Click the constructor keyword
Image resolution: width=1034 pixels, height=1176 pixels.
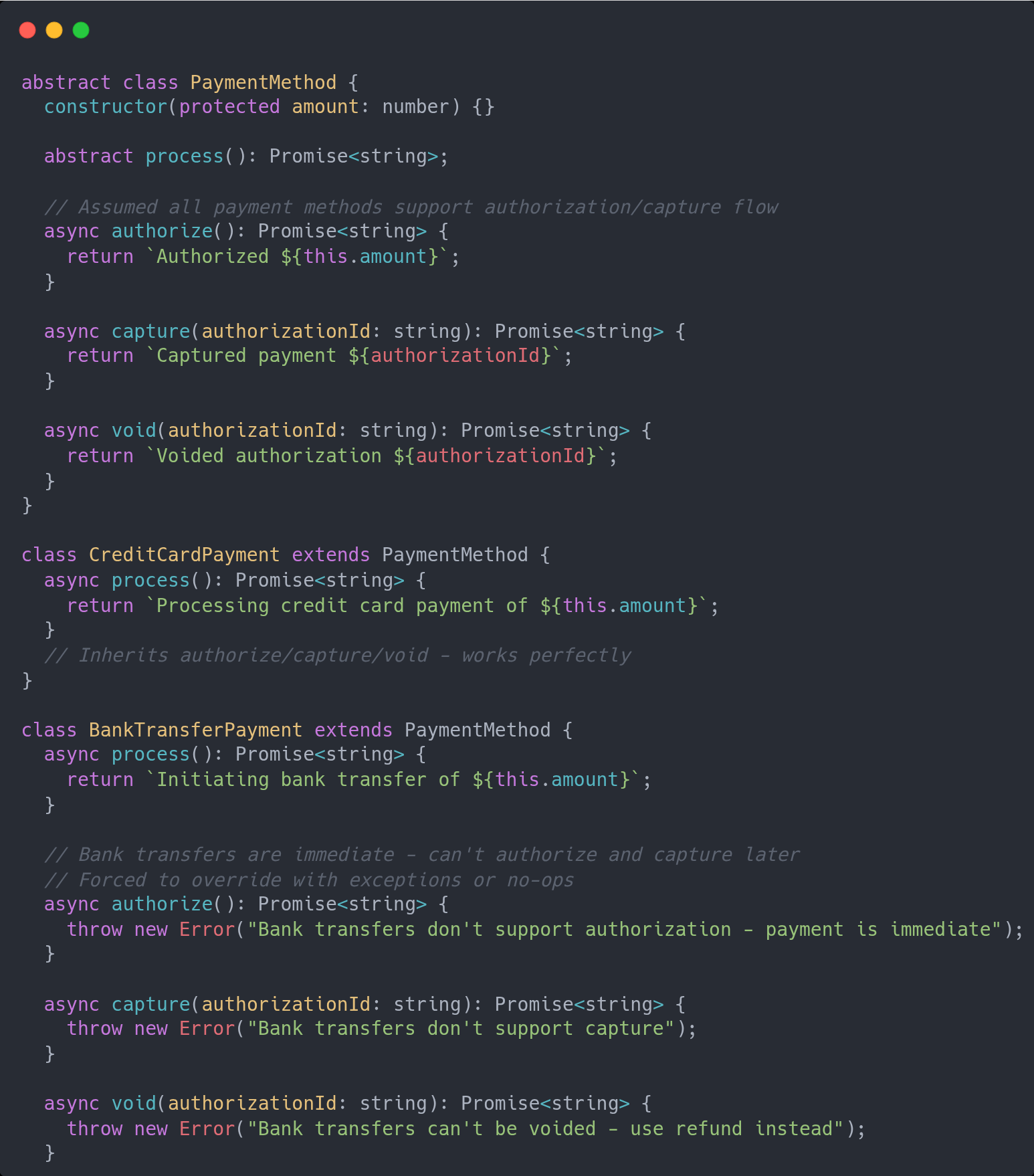[106, 107]
